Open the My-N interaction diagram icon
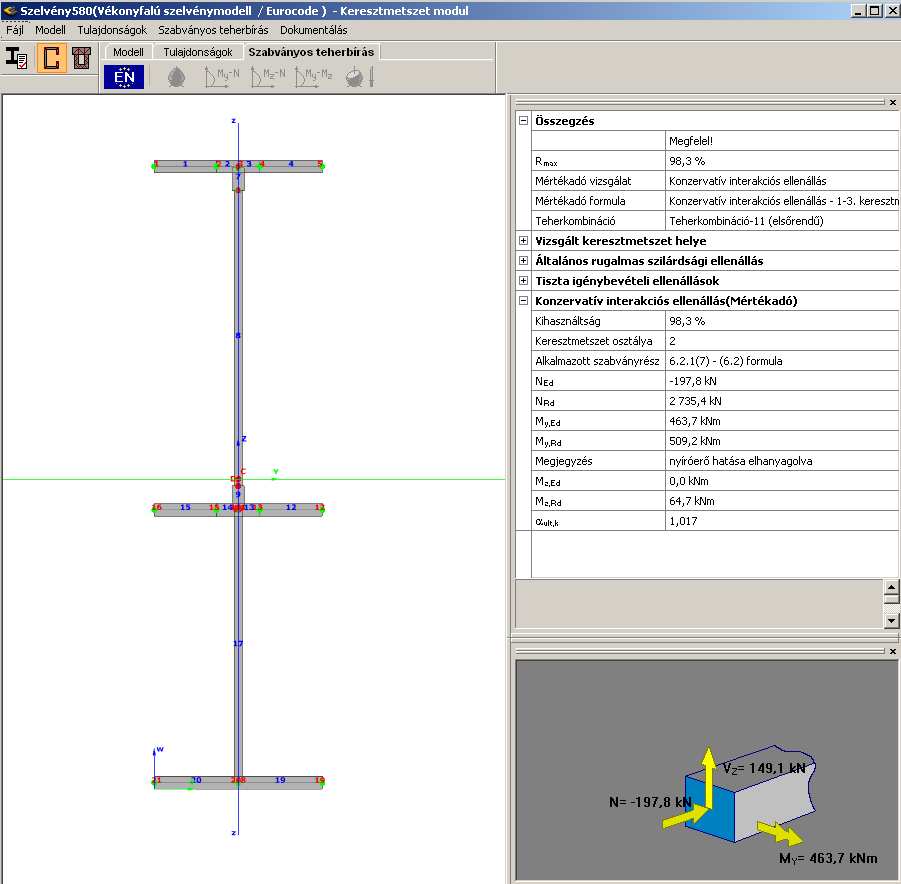The image size is (901, 884). click(222, 77)
